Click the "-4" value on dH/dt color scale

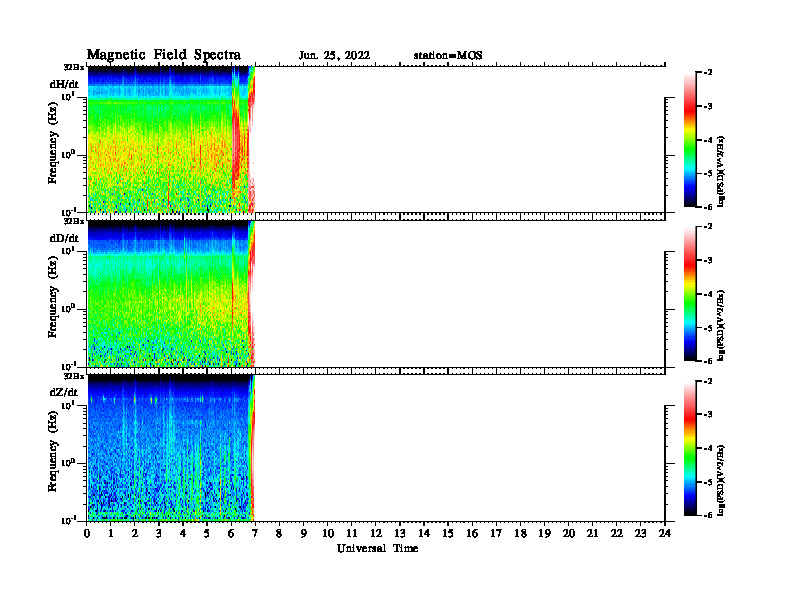point(708,140)
